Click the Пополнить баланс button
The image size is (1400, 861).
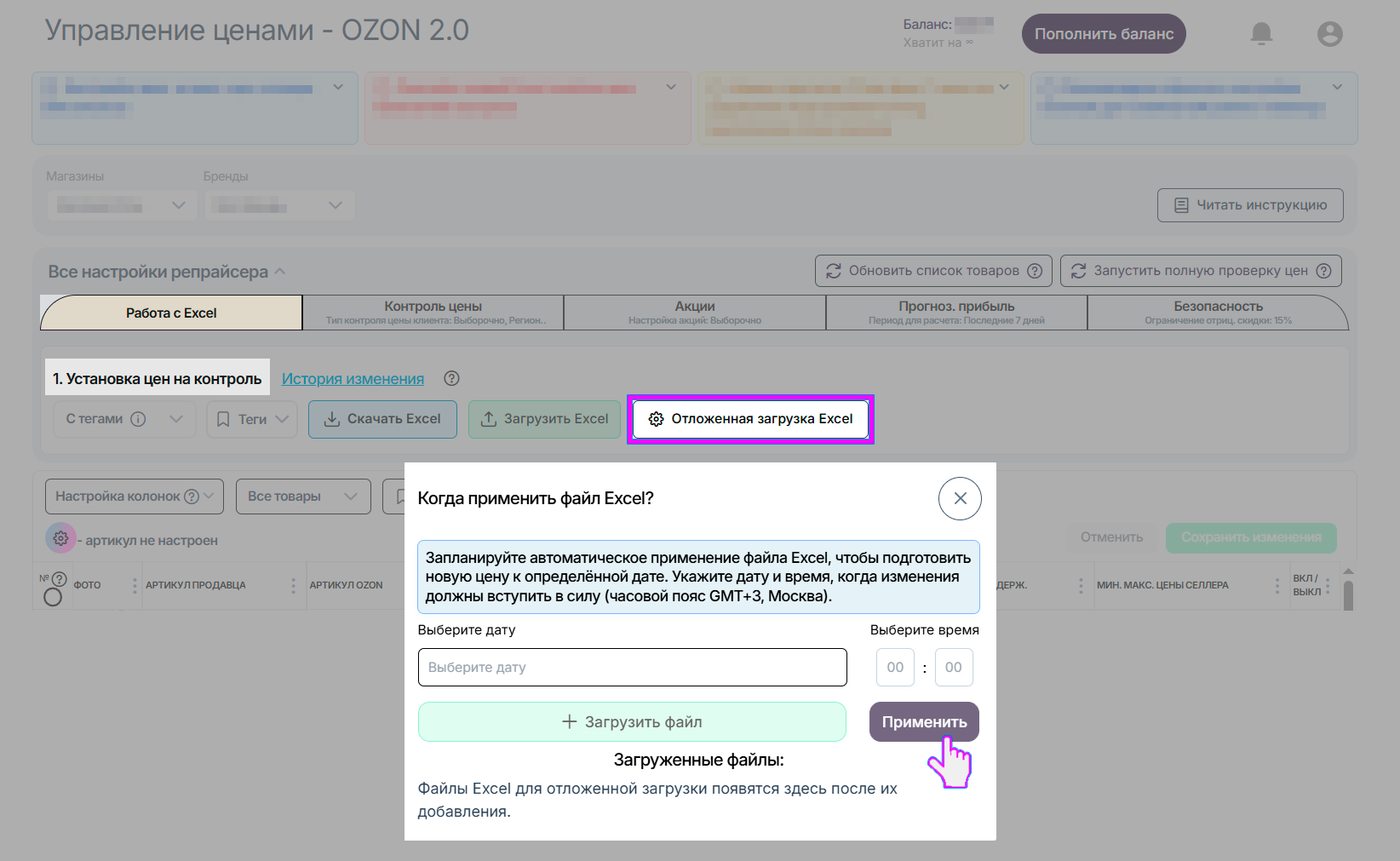click(x=1104, y=34)
